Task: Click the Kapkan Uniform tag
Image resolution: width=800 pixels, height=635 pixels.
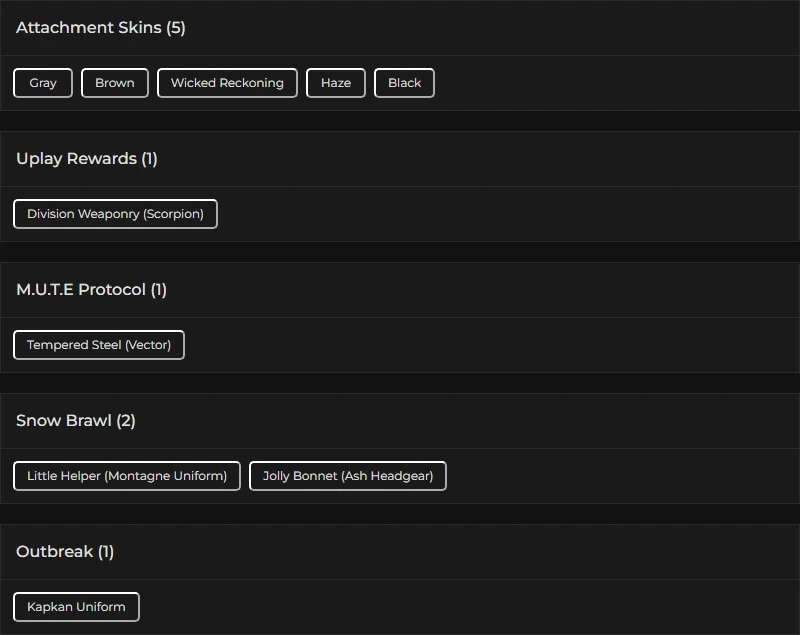Action: tap(76, 607)
